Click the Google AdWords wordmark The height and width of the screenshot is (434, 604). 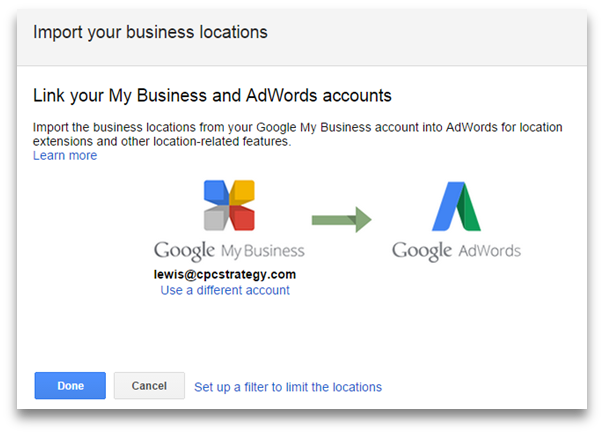coord(456,251)
